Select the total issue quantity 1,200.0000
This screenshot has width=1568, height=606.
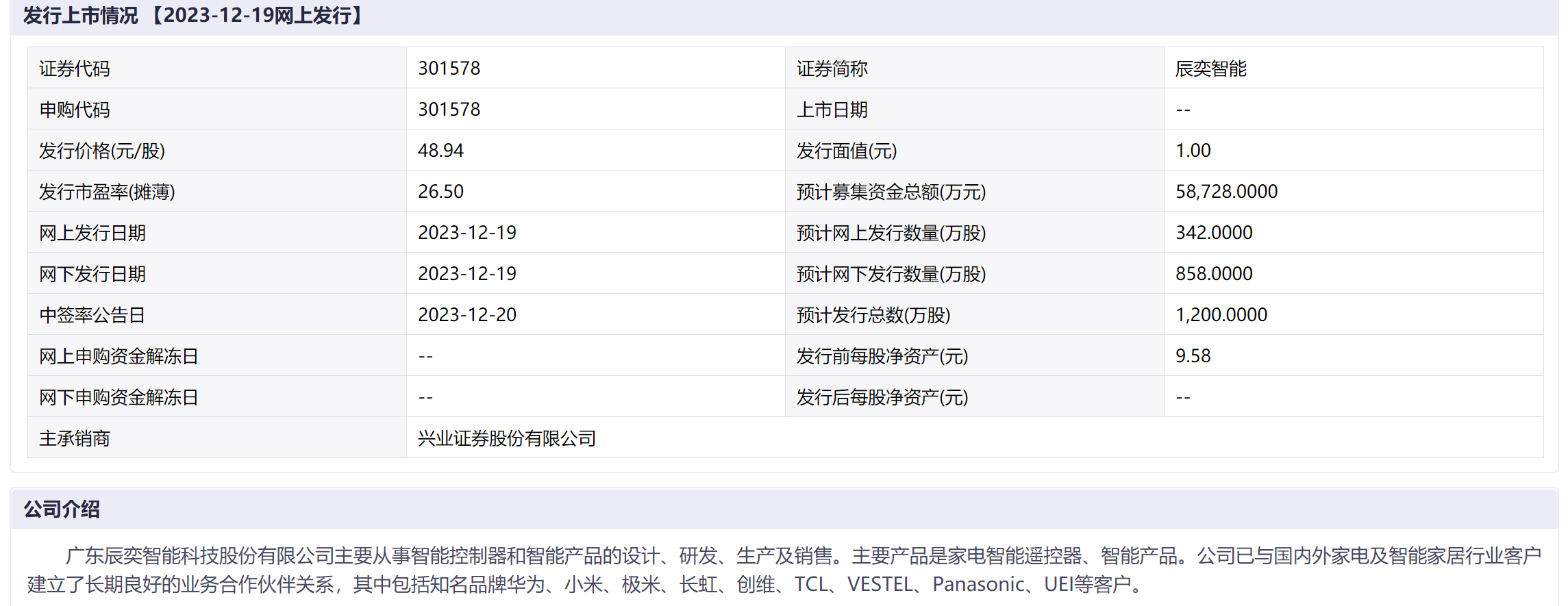[1221, 315]
